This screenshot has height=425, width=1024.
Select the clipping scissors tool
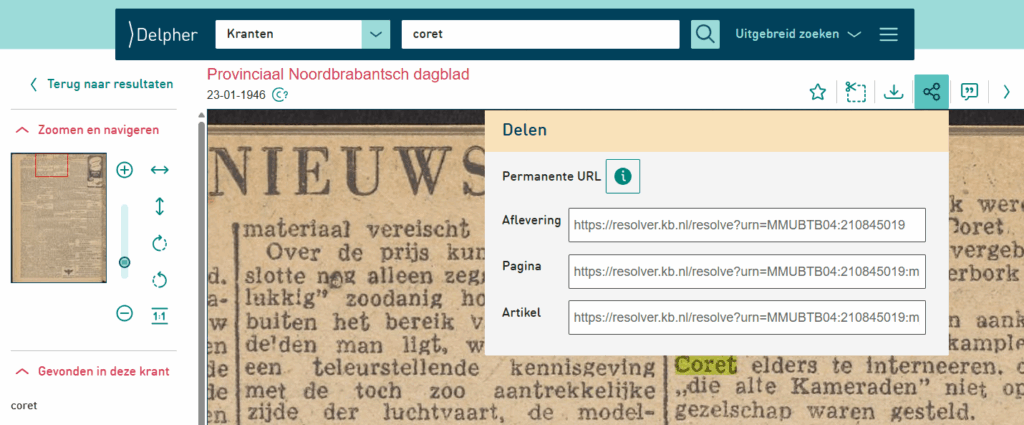coord(855,92)
